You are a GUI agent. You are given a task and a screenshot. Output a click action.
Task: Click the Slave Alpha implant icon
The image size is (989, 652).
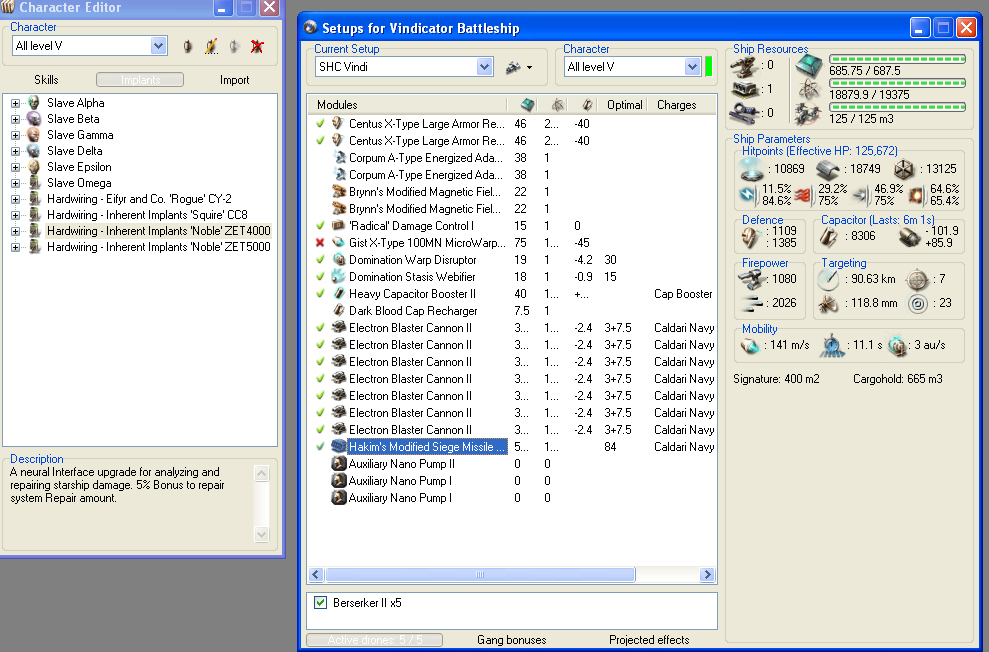[x=34, y=103]
